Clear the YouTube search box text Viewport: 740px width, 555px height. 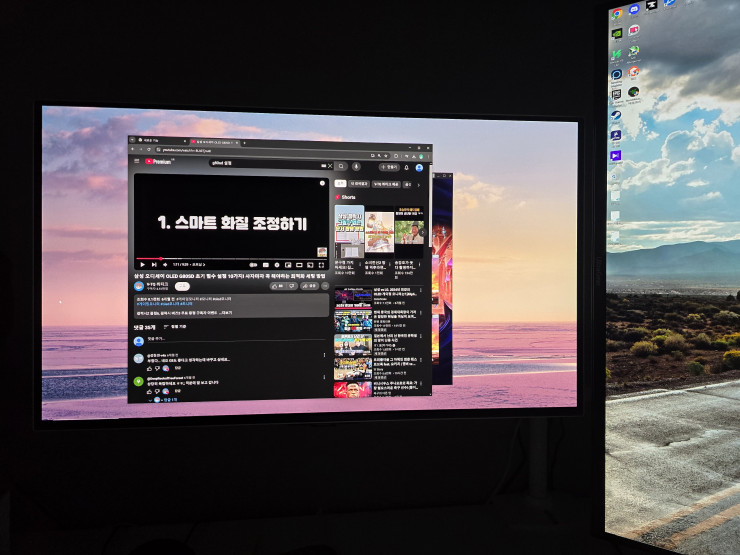coord(330,166)
